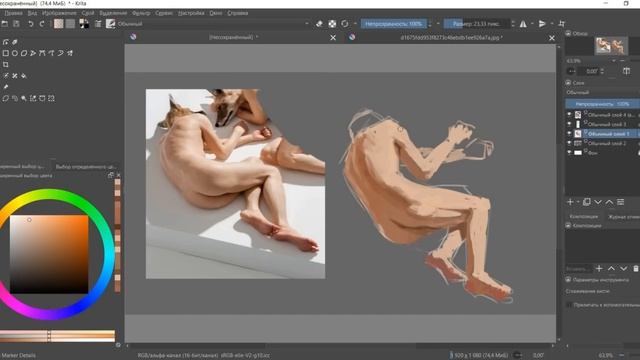Adjust the brush opacity slider in toolbar

click(393, 24)
